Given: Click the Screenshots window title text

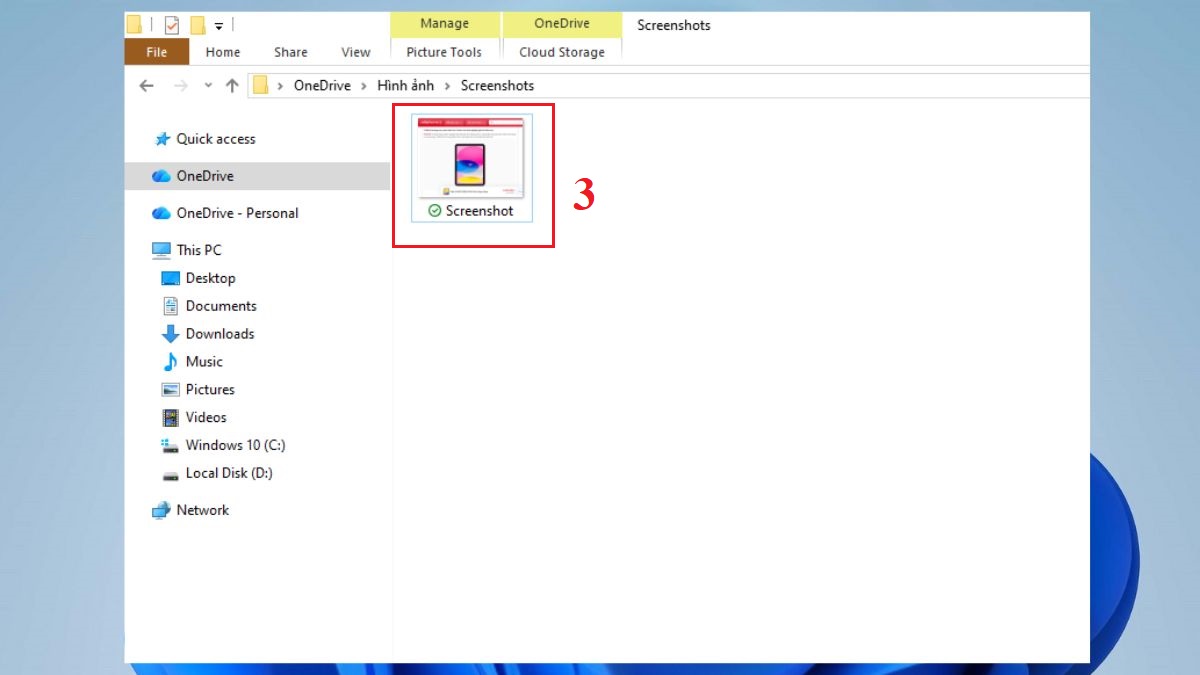Looking at the screenshot, I should (674, 25).
